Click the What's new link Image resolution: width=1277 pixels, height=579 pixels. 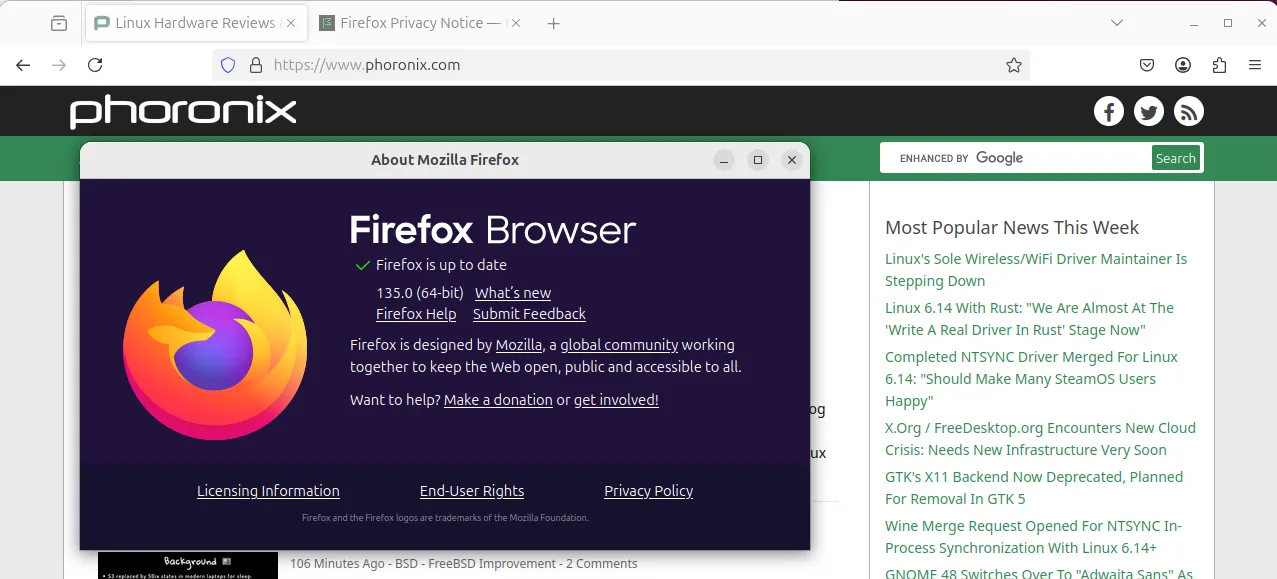tap(512, 293)
